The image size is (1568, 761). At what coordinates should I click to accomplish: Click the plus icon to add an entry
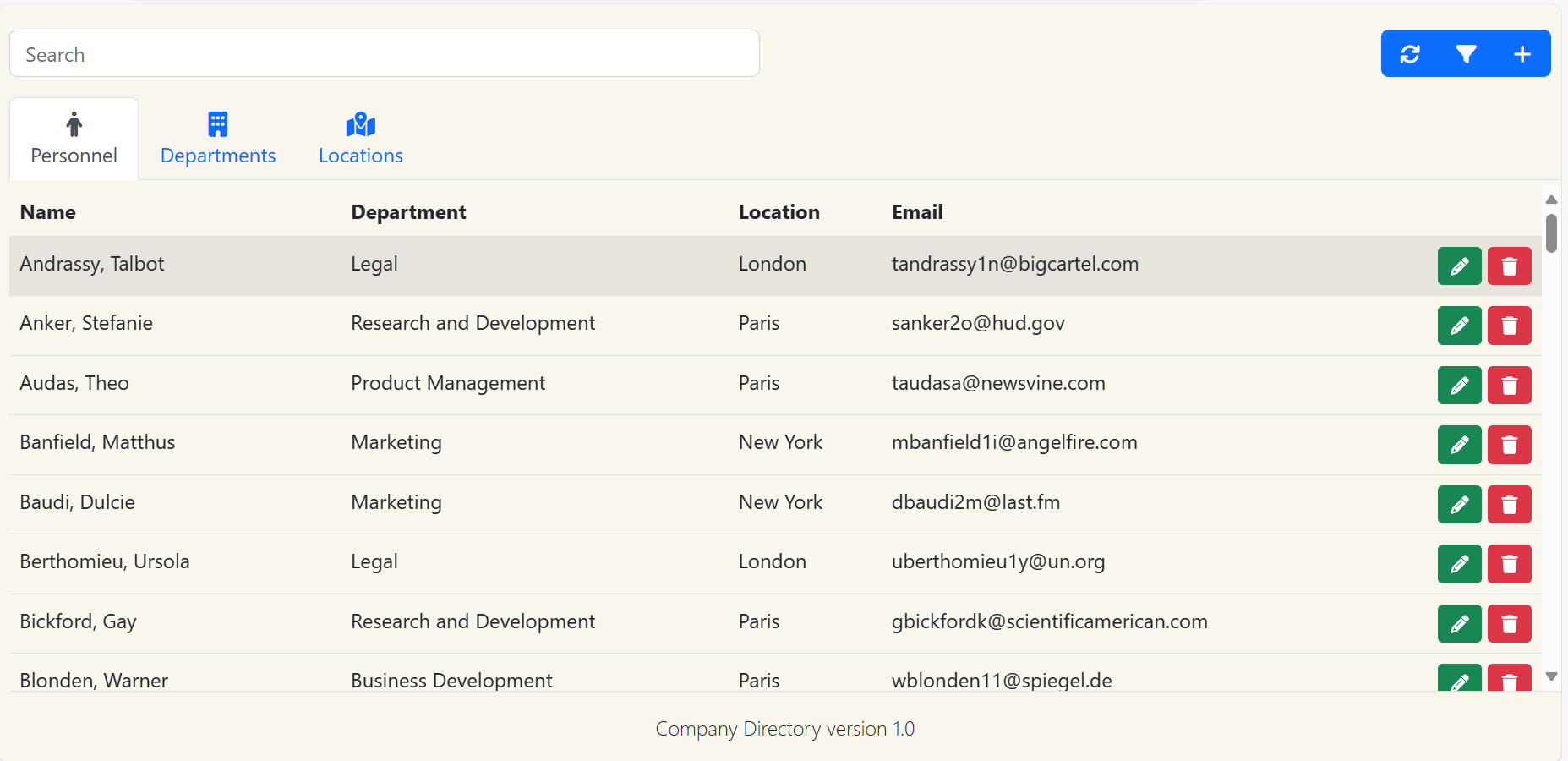(1522, 54)
